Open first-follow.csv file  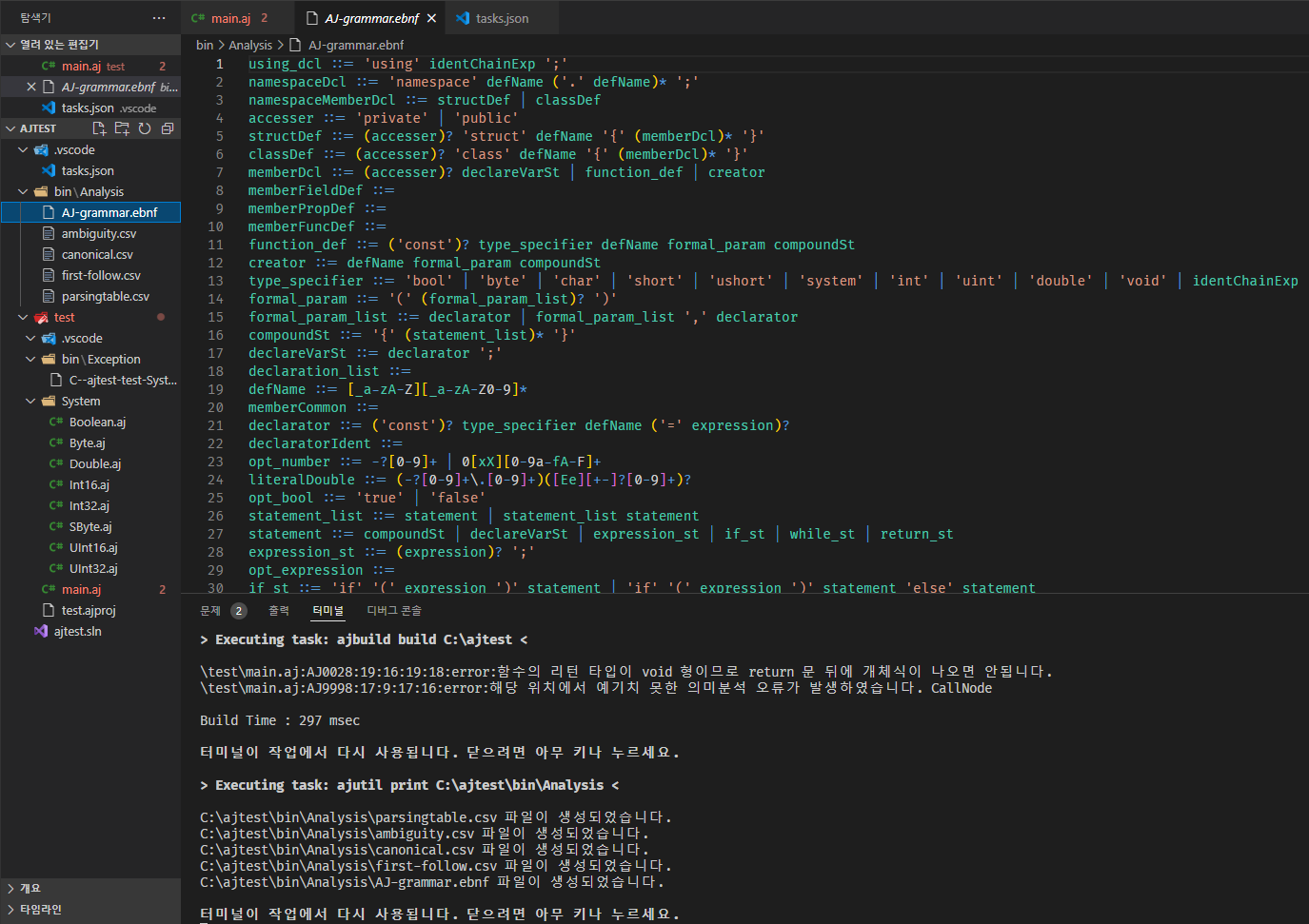(x=90, y=275)
